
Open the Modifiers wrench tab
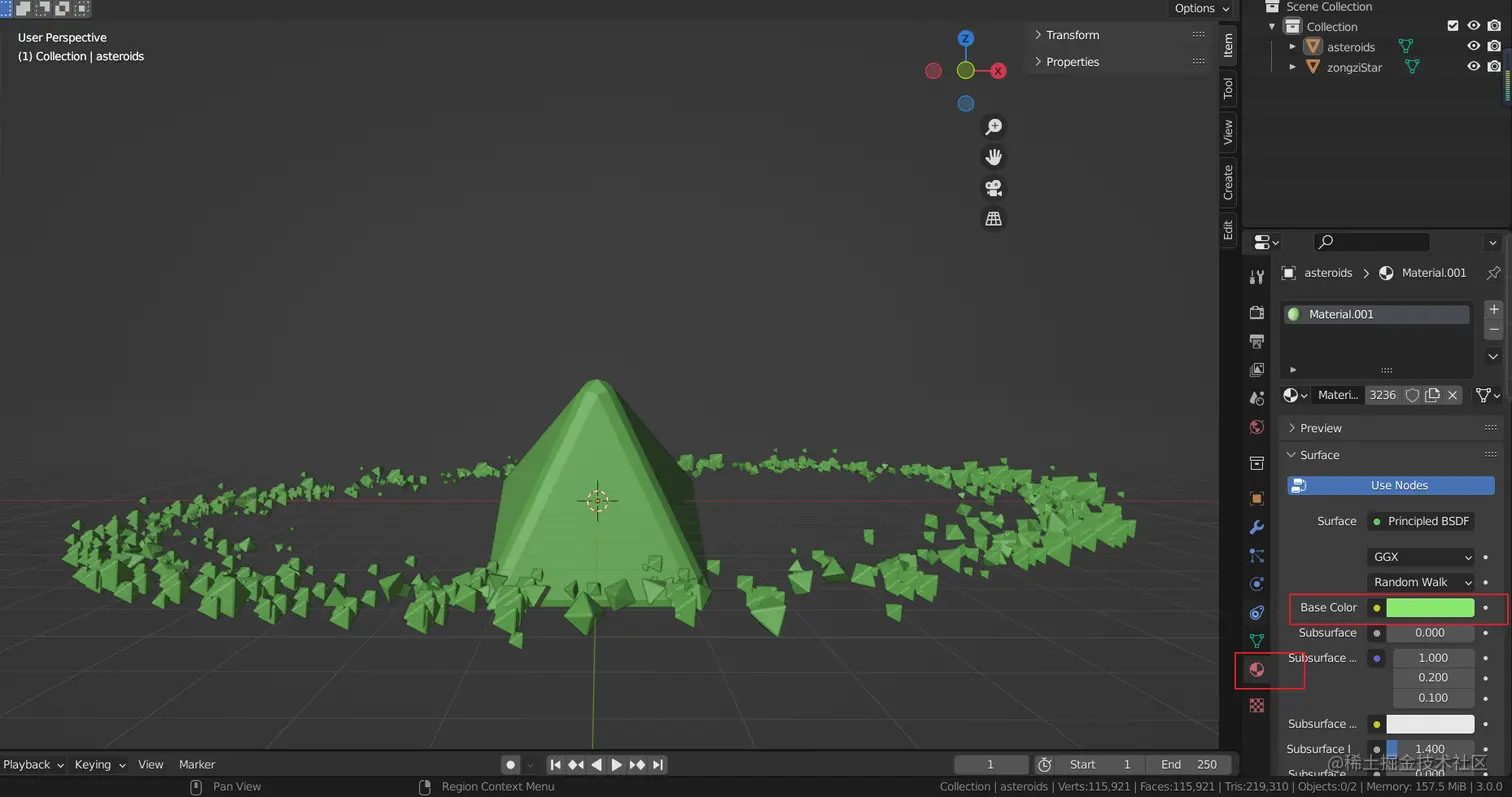1257,527
